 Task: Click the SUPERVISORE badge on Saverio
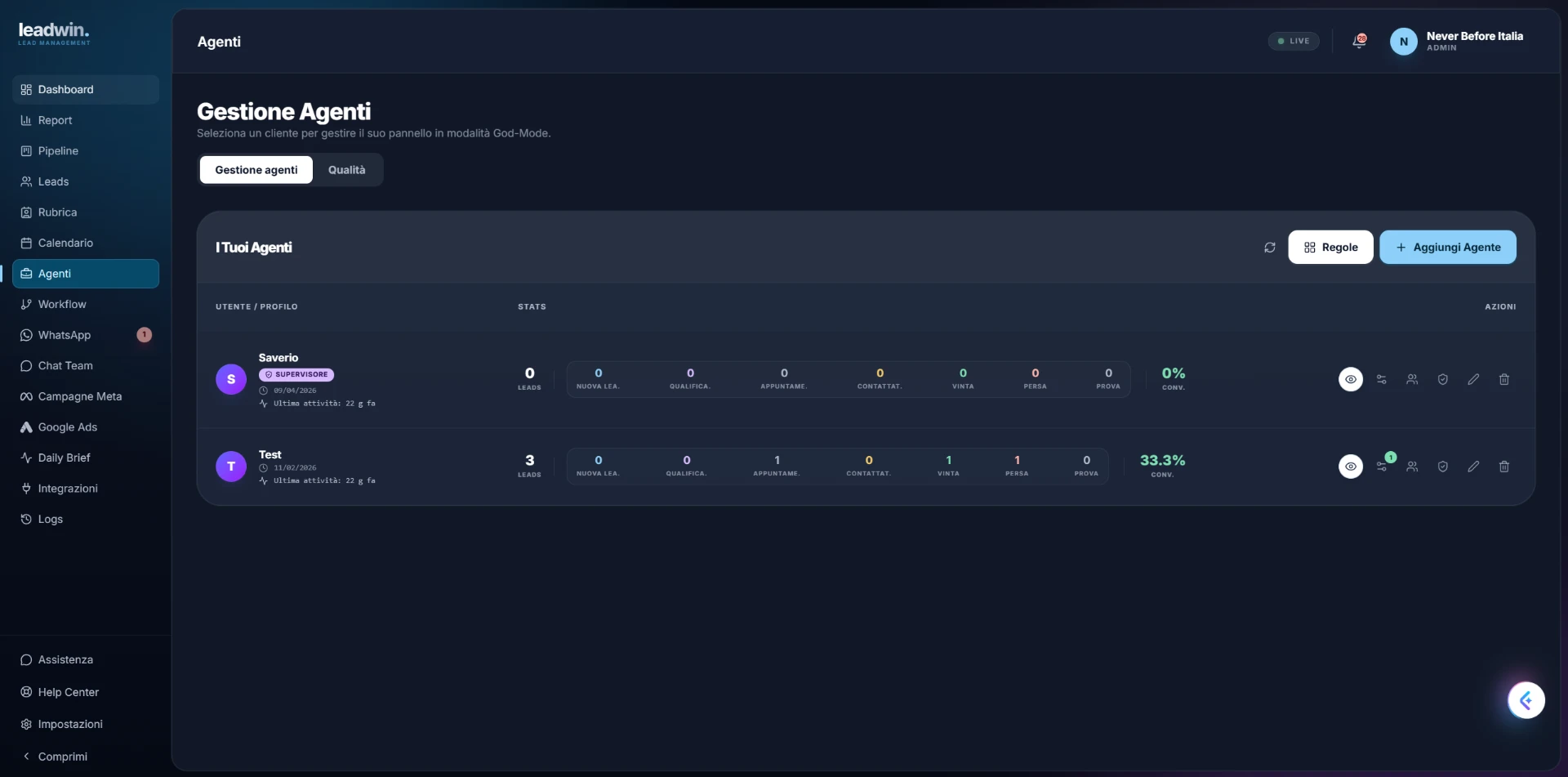(296, 374)
